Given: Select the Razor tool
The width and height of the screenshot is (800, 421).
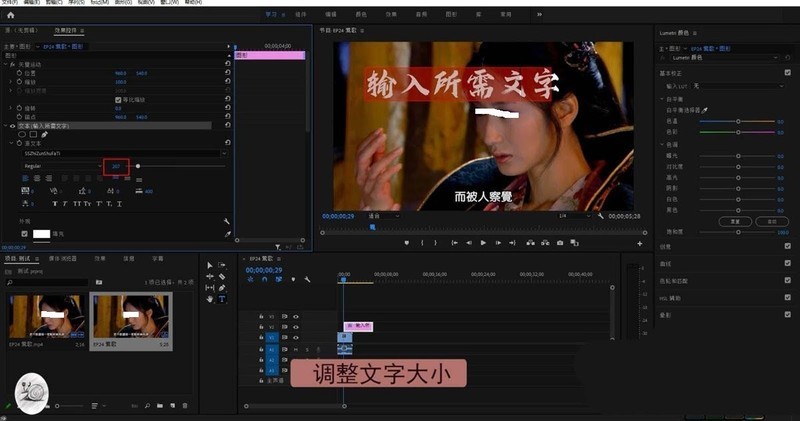Looking at the screenshot, I should tap(222, 276).
